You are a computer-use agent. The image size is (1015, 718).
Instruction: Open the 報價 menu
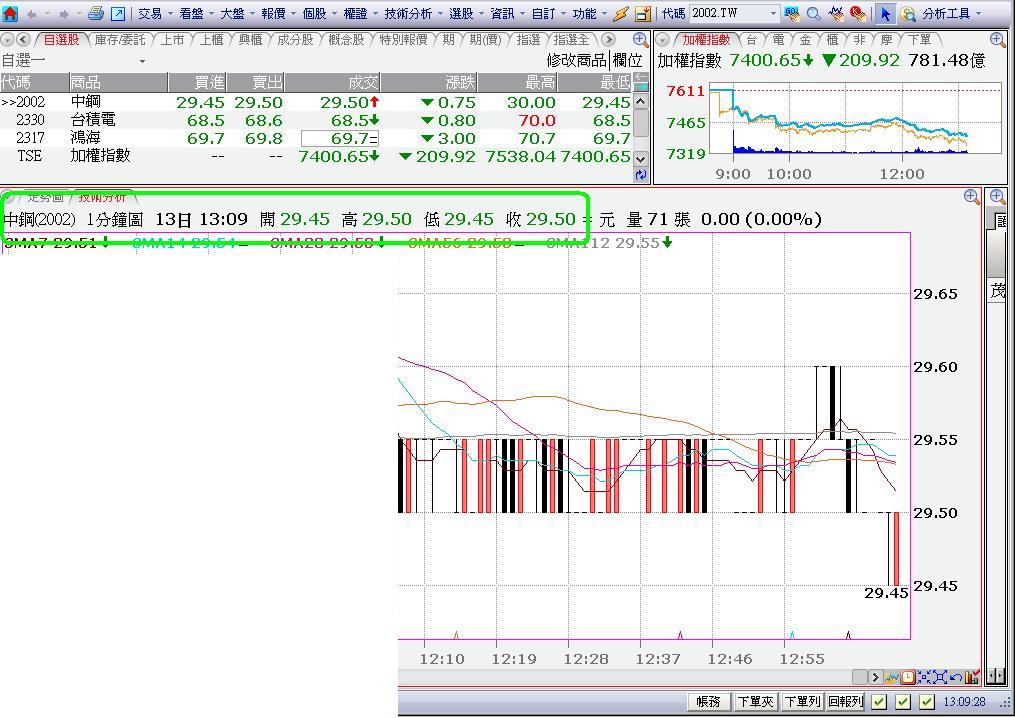278,14
